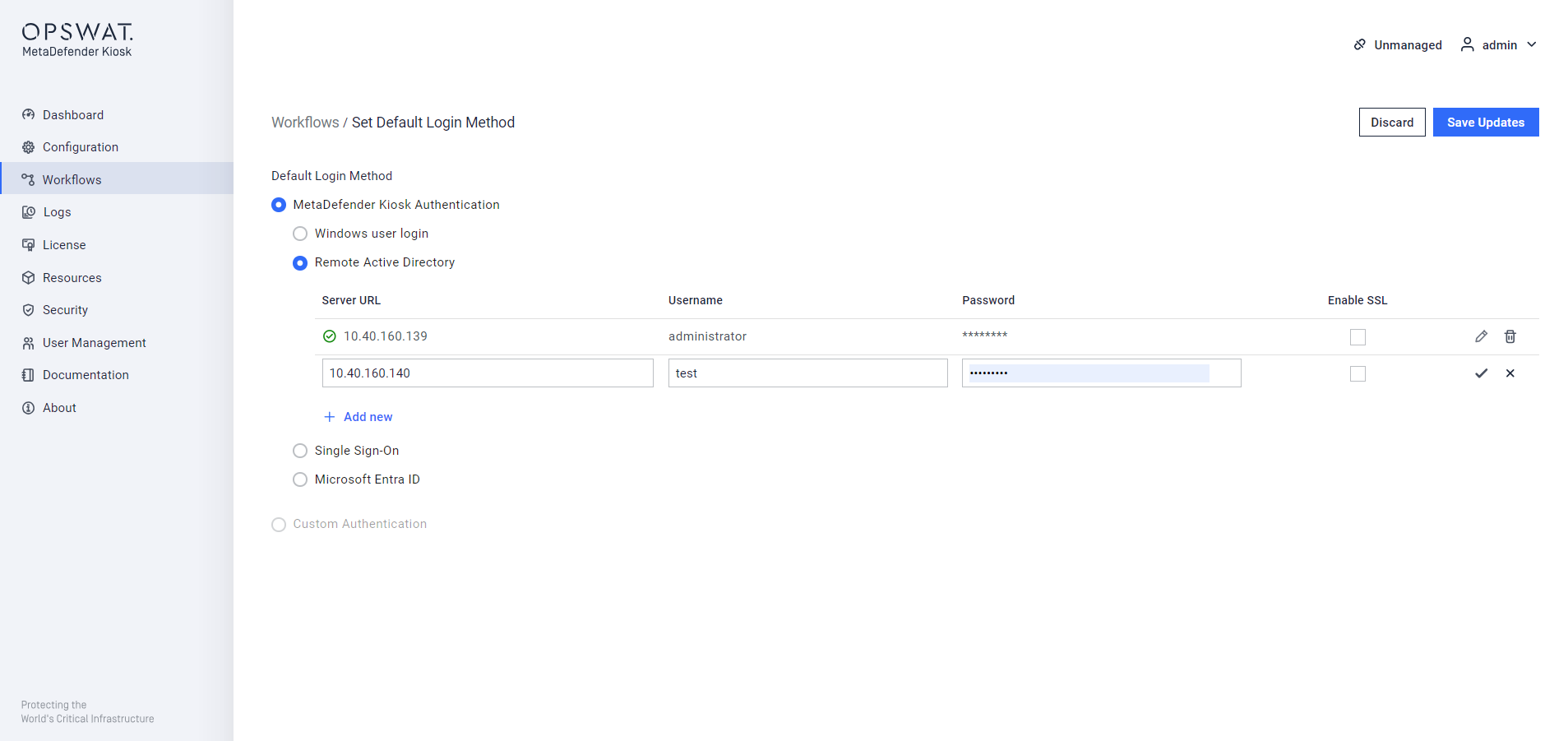Viewport: 1568px width, 741px height.
Task: Open the Dashboard sidebar icon
Action: point(28,114)
